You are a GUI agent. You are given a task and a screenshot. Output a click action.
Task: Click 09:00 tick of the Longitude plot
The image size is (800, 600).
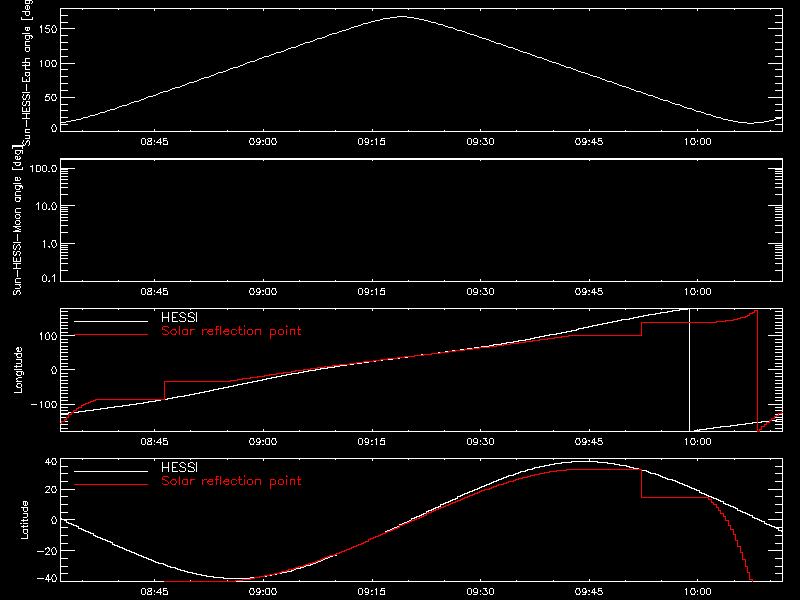coord(263,442)
